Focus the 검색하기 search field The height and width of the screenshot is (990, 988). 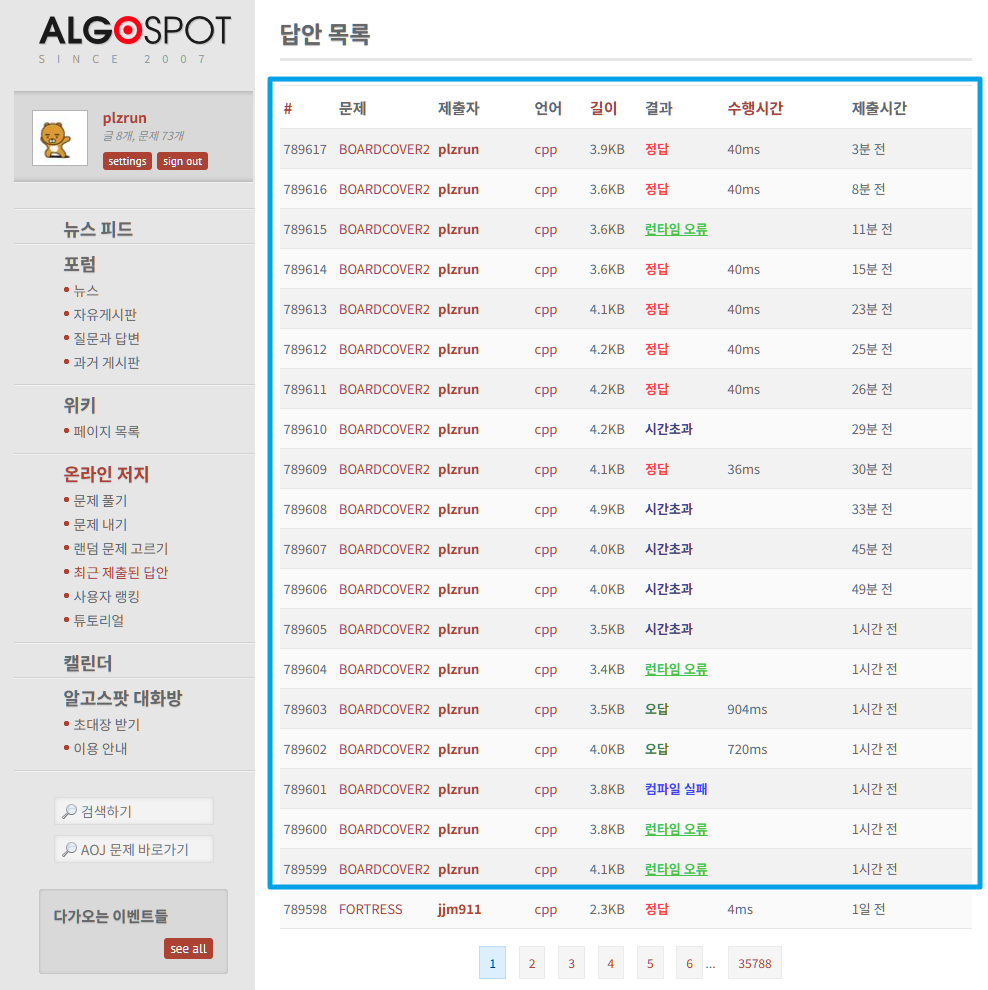click(x=134, y=811)
